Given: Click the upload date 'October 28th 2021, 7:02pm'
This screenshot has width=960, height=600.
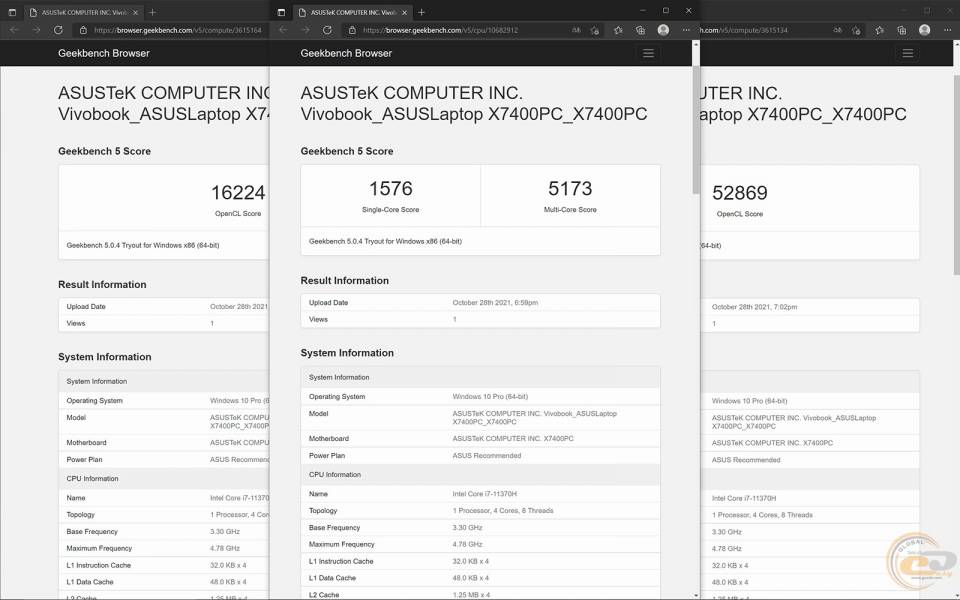Looking at the screenshot, I should coord(754,307).
